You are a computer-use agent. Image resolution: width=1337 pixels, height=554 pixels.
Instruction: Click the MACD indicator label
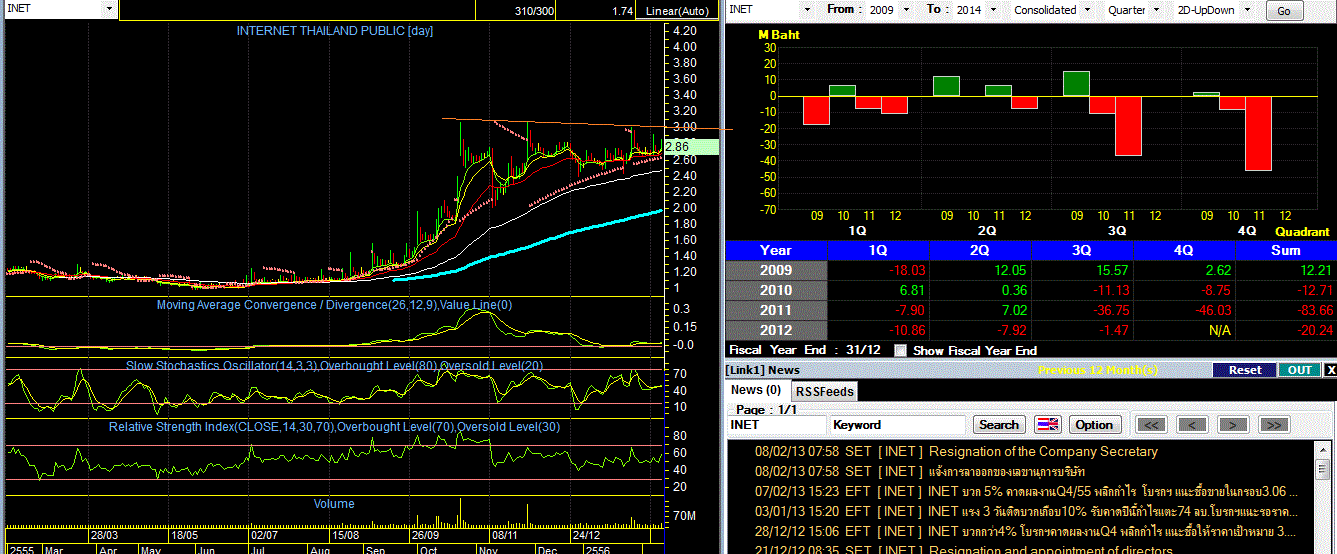pos(335,304)
